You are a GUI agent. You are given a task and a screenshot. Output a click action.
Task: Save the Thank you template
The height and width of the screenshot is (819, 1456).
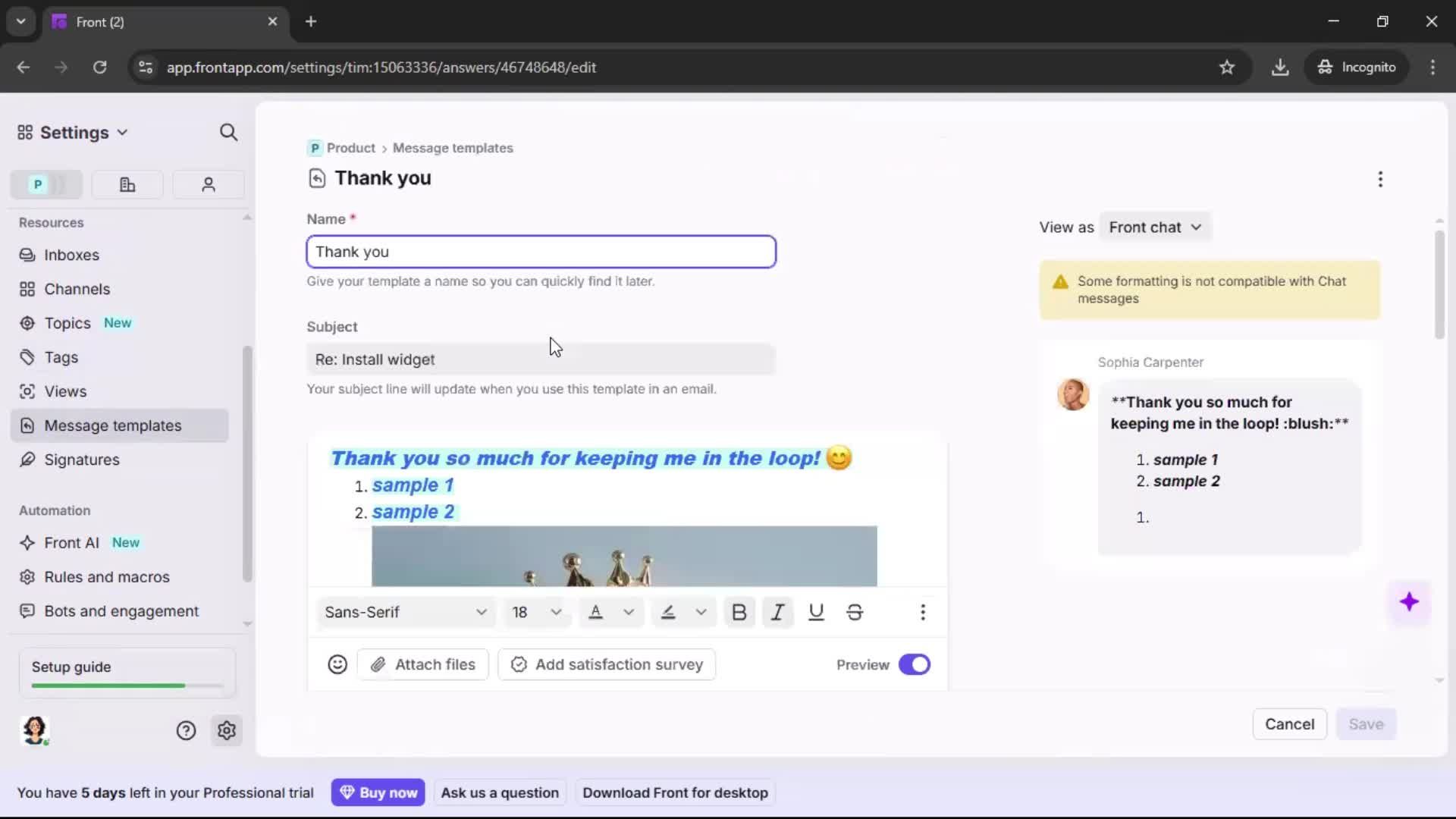click(x=1367, y=724)
